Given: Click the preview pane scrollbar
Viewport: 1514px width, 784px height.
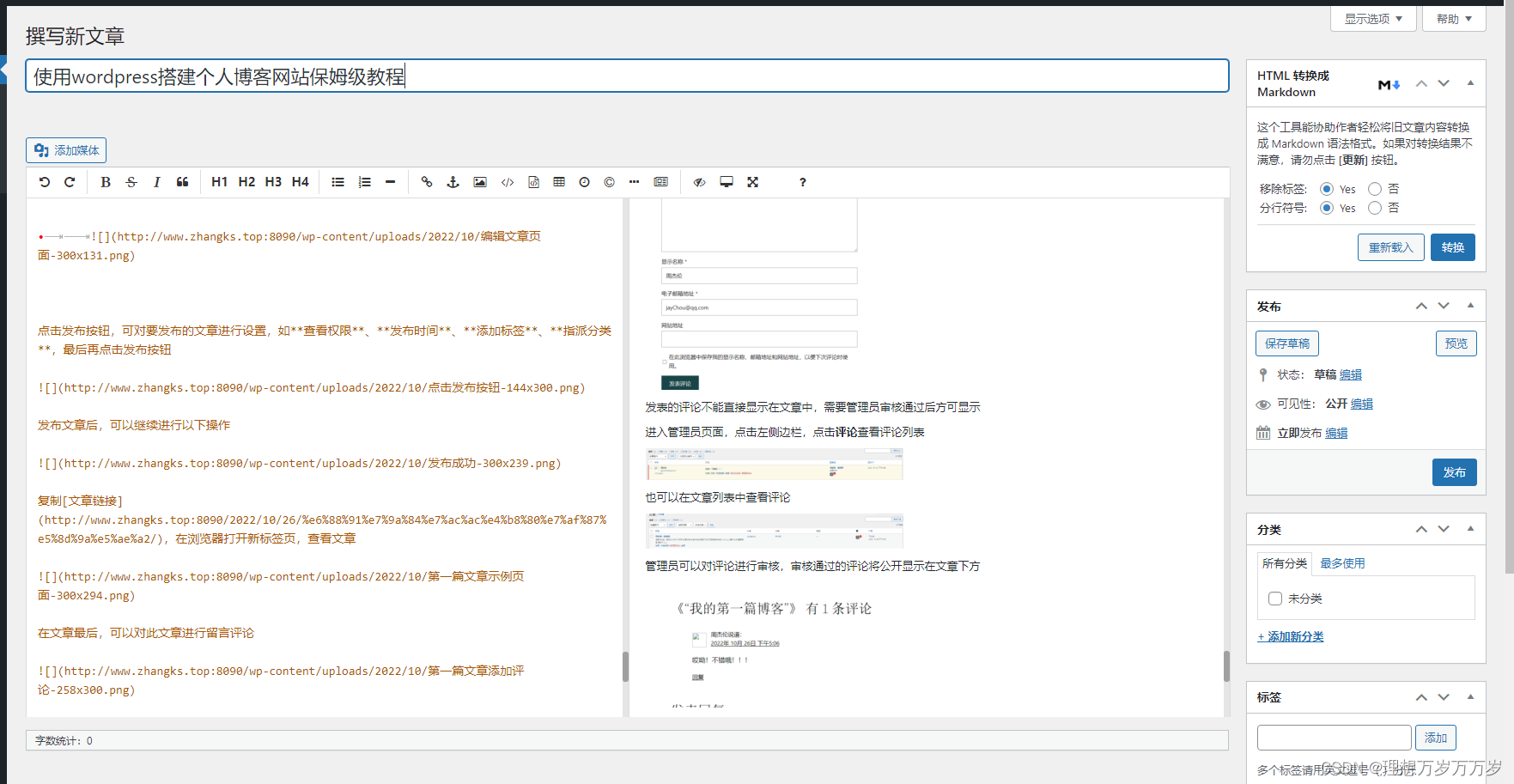Looking at the screenshot, I should (x=1226, y=666).
